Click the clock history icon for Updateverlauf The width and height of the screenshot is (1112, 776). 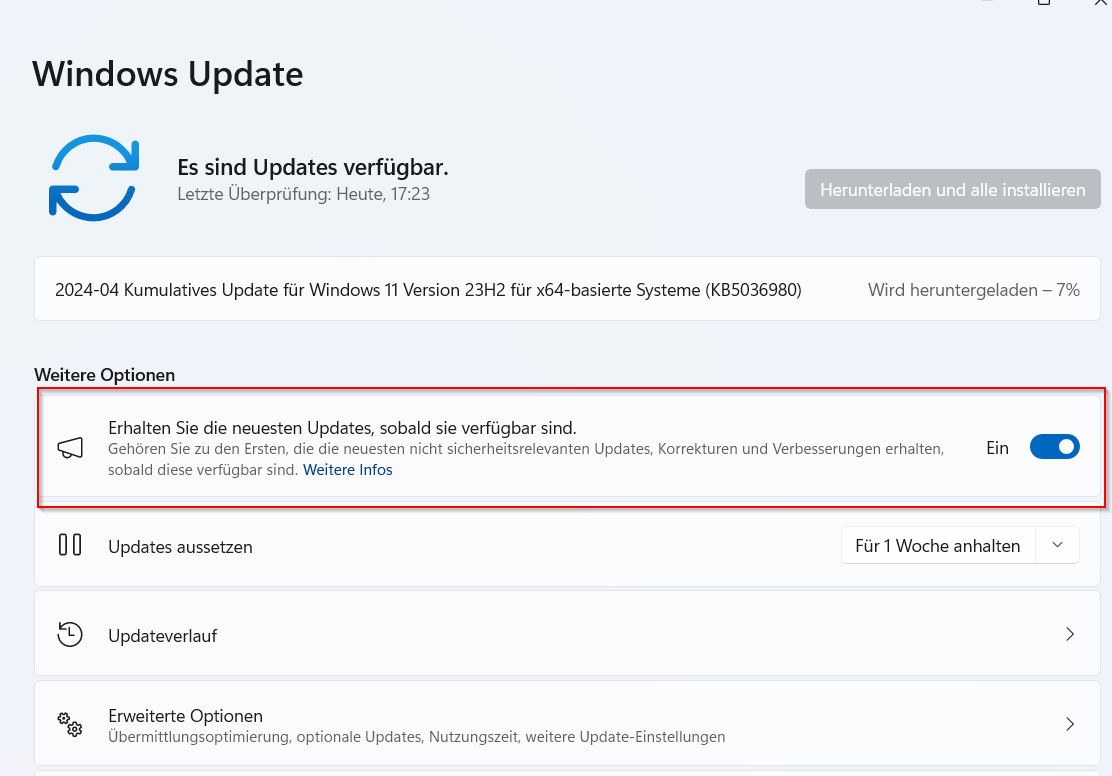tap(70, 634)
